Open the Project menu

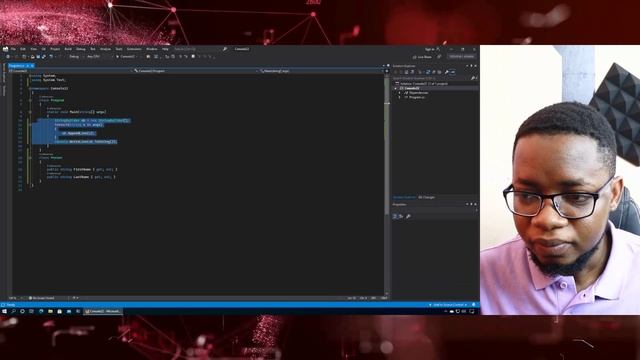coord(55,49)
